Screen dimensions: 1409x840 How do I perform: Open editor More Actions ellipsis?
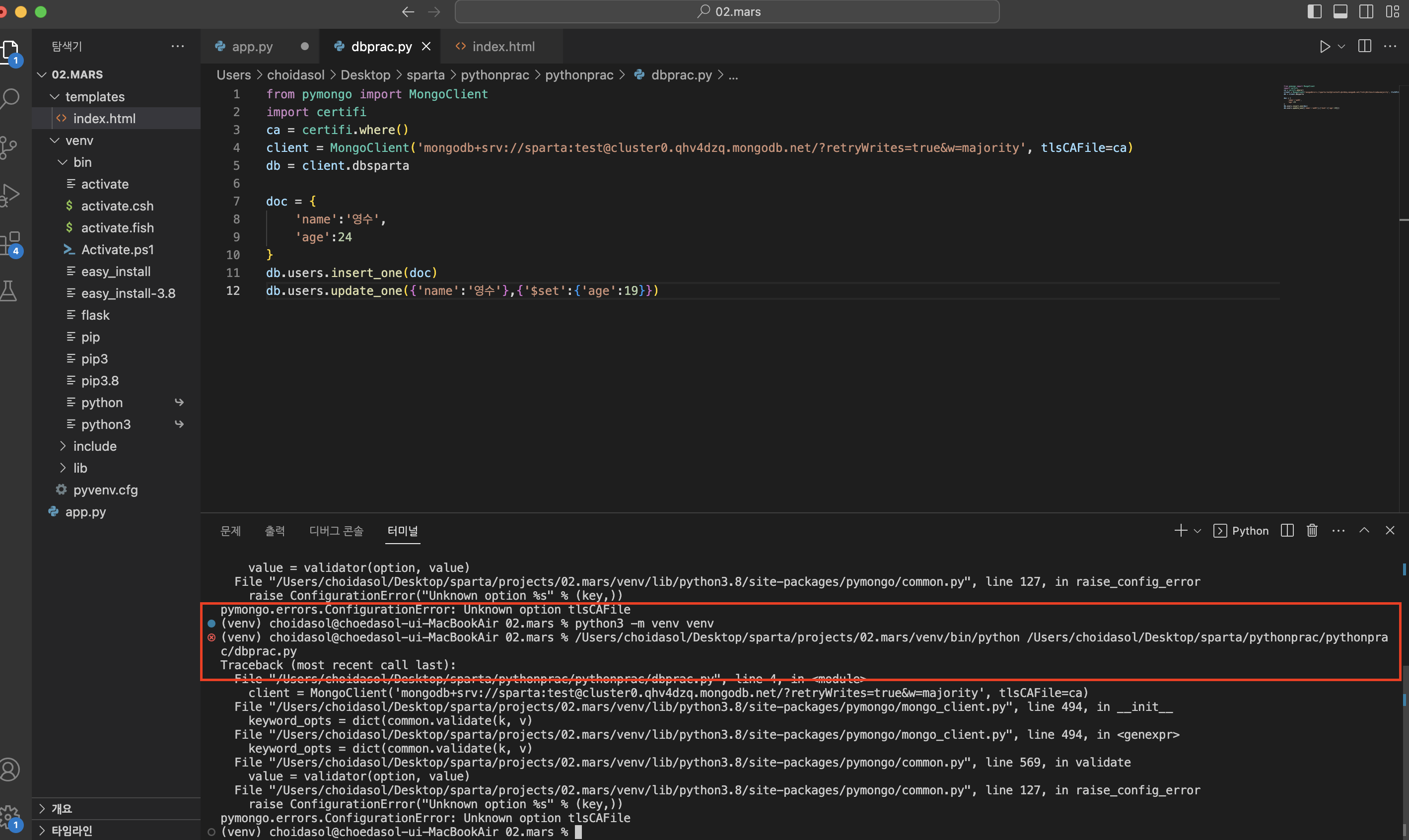point(1390,46)
